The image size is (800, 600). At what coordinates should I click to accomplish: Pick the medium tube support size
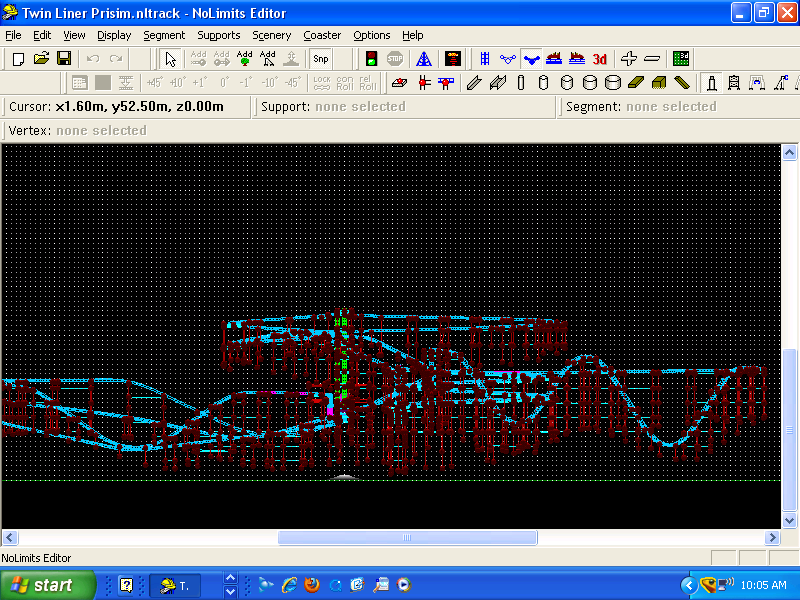[x=566, y=83]
